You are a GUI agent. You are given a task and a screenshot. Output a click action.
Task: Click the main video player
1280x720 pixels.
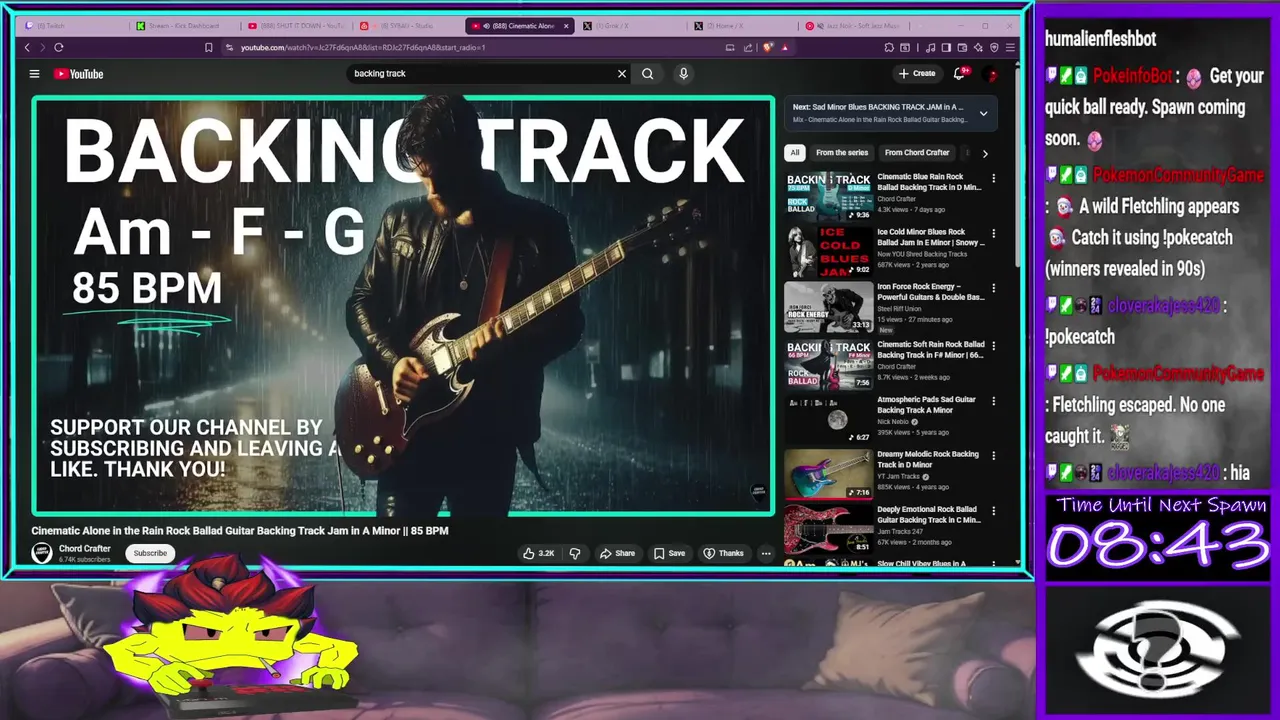[403, 305]
